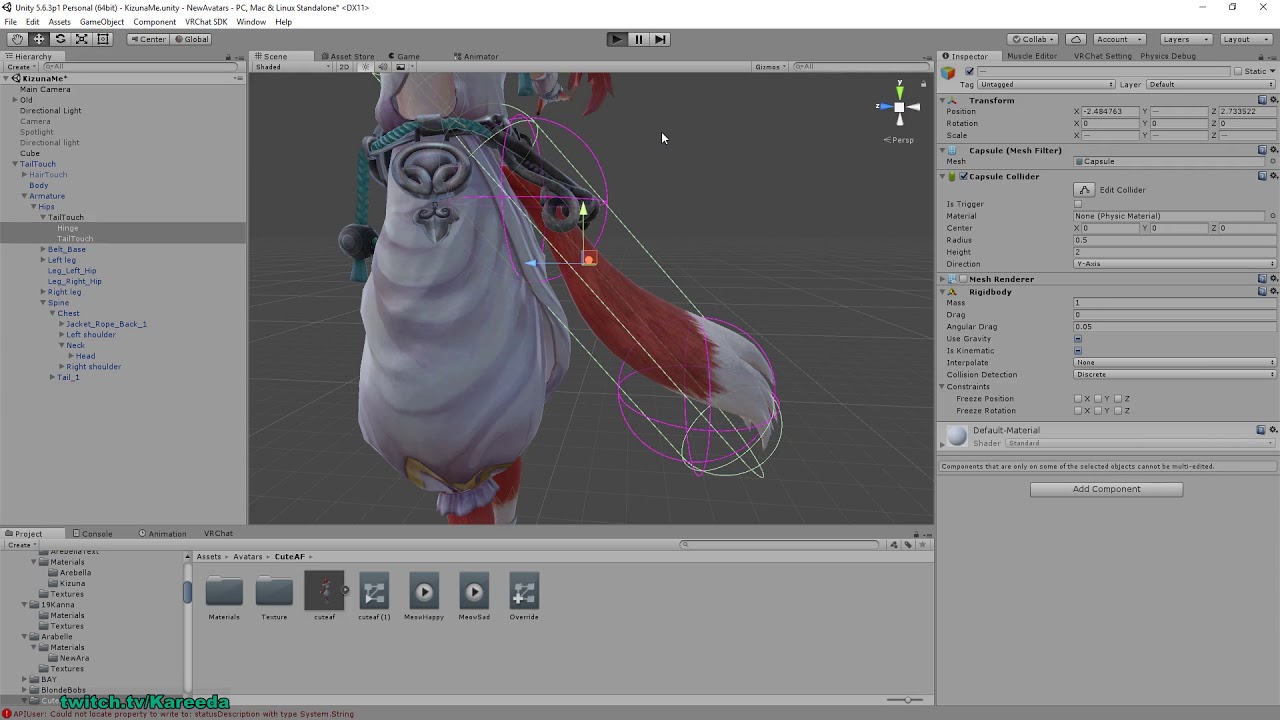Switch to the Console tab
This screenshot has height=720, width=1280.
click(x=92, y=534)
